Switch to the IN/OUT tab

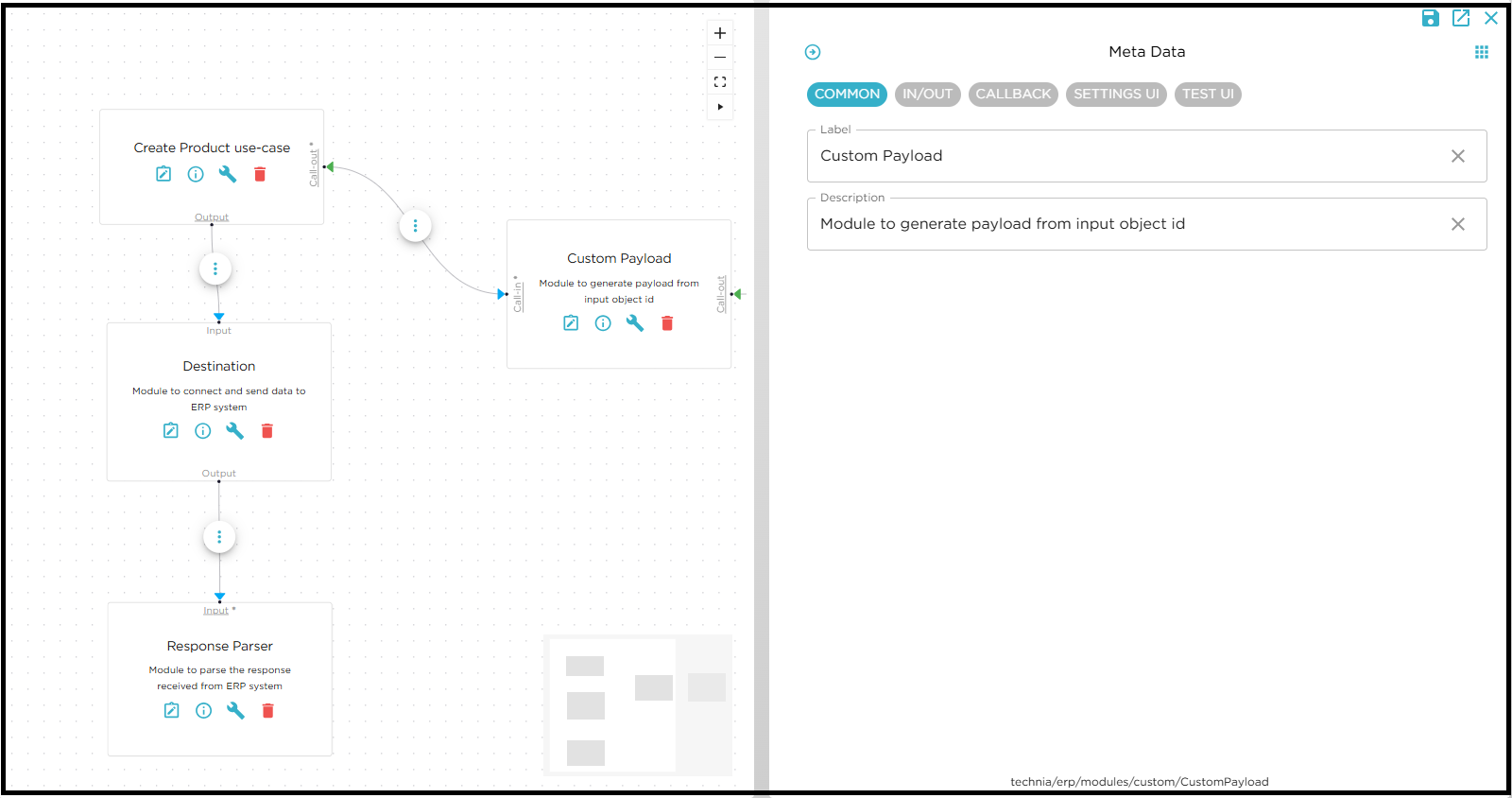(x=927, y=95)
